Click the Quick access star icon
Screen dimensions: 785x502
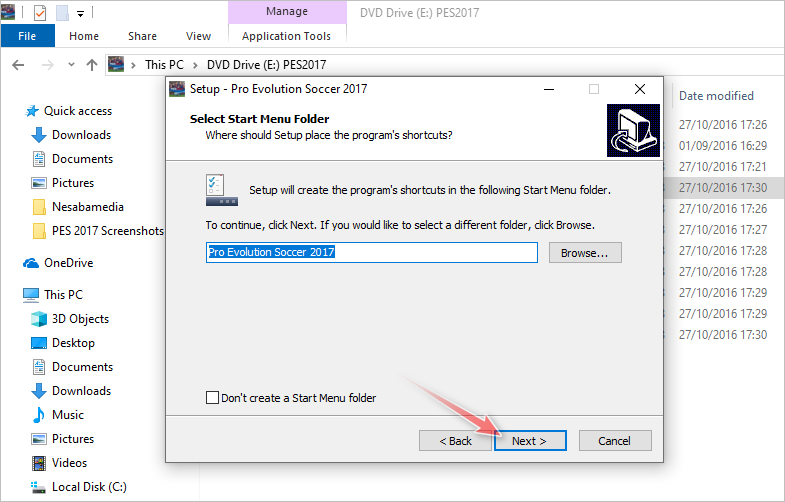[32, 111]
